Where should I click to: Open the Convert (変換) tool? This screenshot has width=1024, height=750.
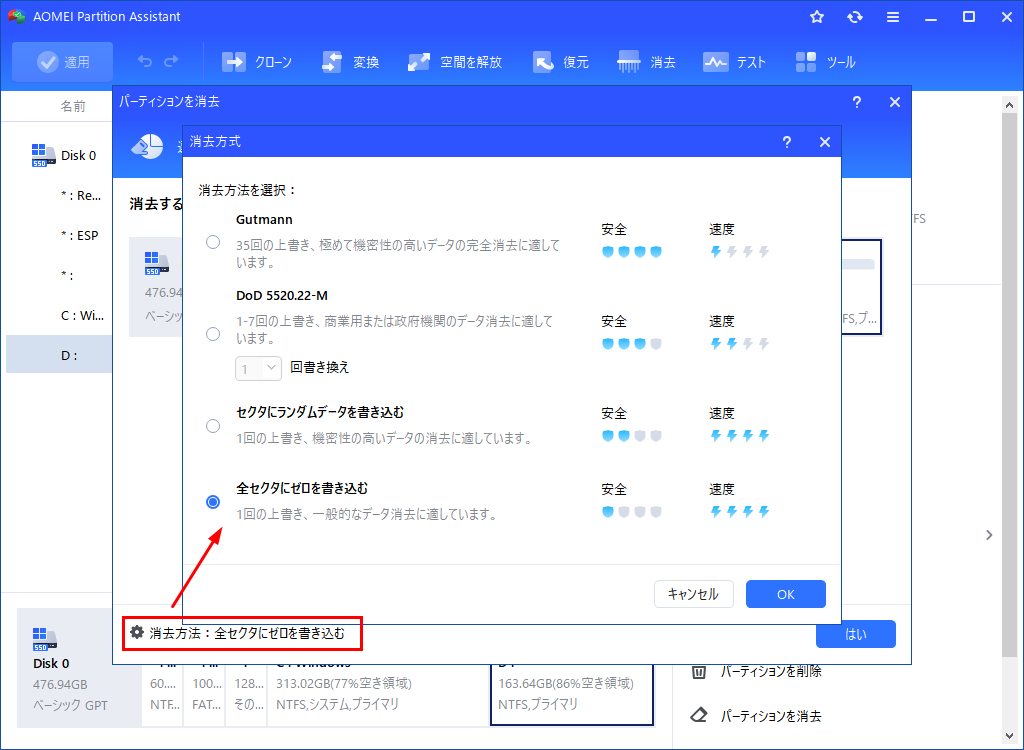tap(332, 62)
